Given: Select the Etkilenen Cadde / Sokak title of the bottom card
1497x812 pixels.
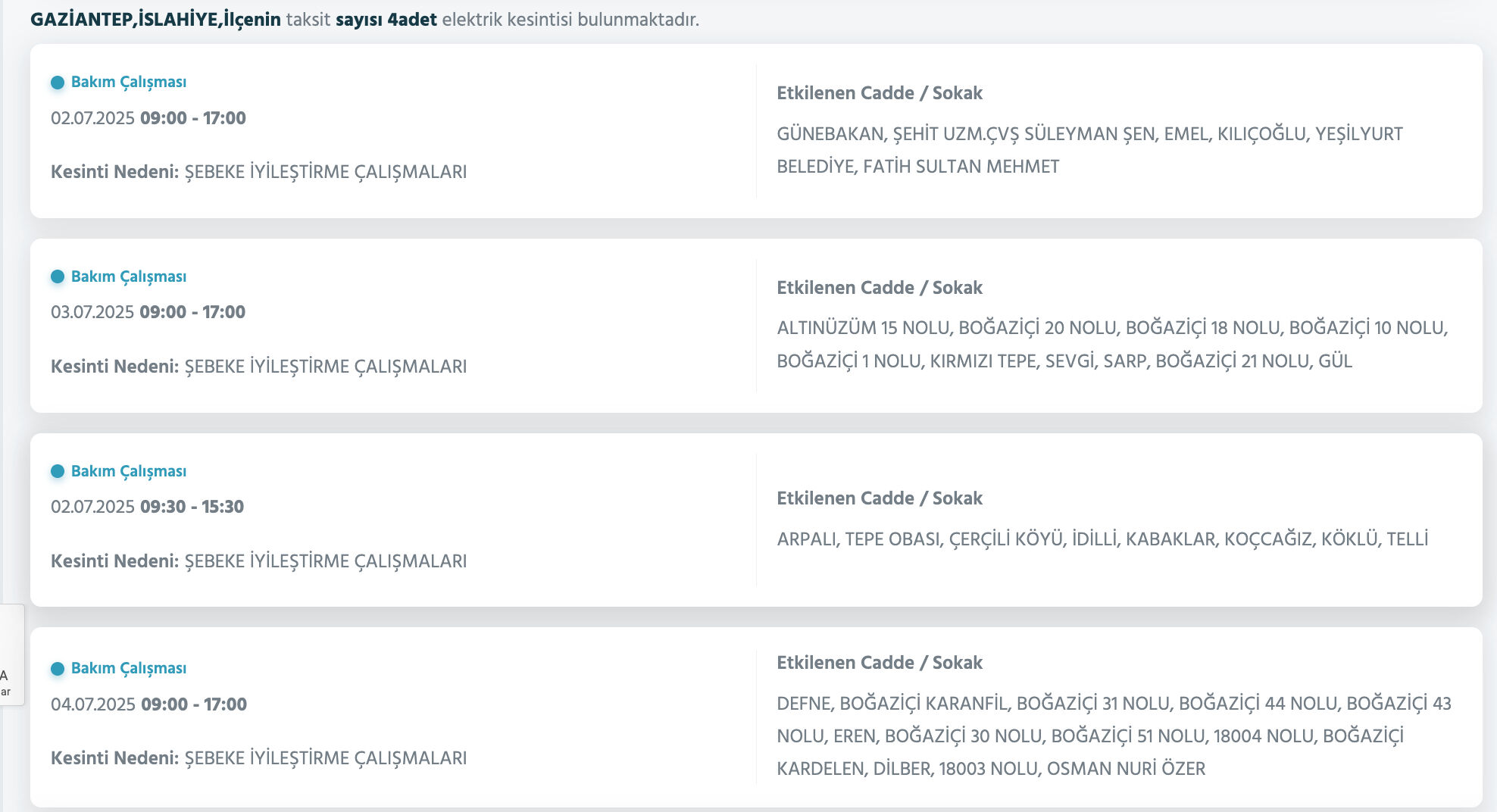Looking at the screenshot, I should point(880,661).
